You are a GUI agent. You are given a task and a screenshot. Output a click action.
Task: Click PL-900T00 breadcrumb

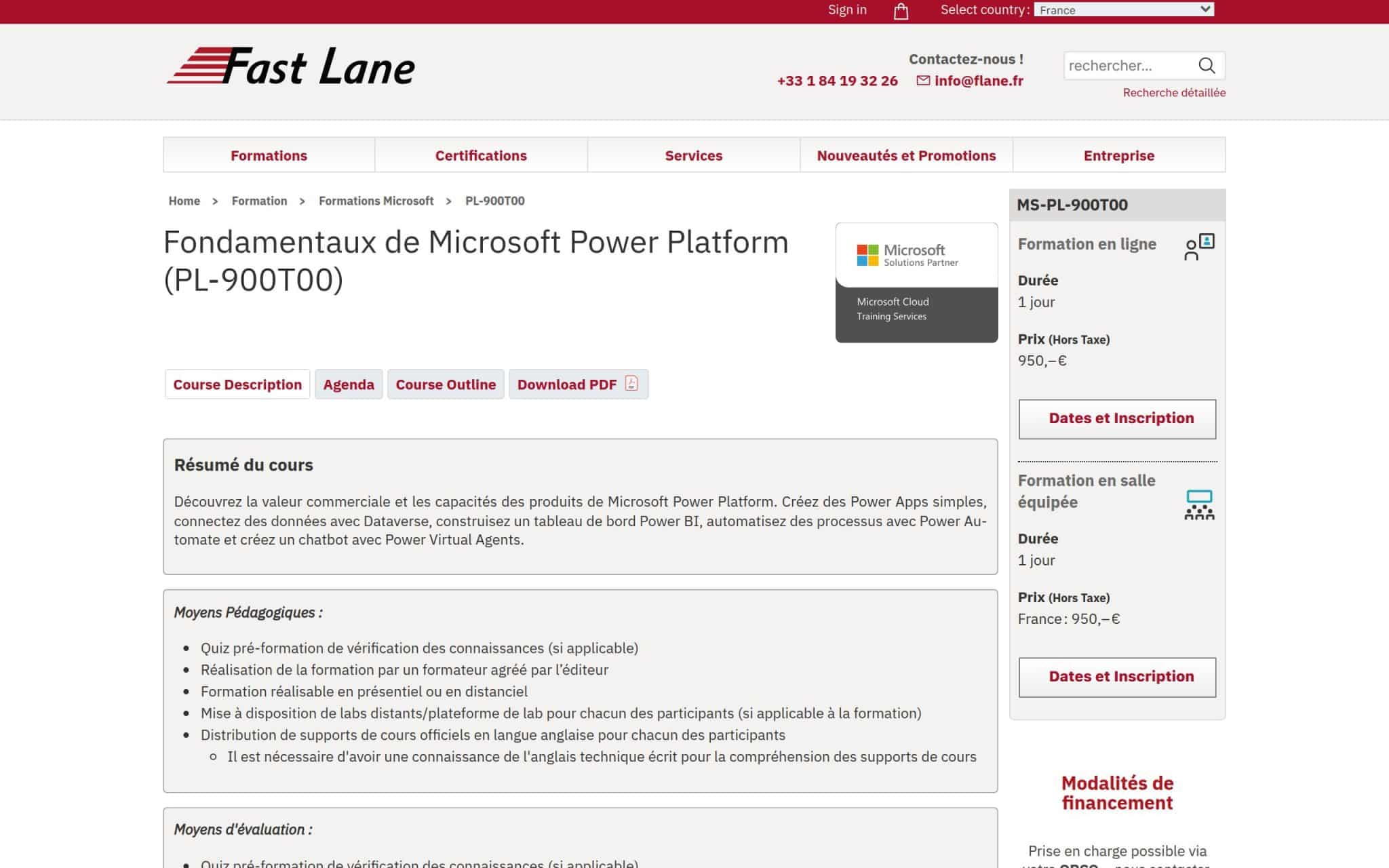point(494,201)
